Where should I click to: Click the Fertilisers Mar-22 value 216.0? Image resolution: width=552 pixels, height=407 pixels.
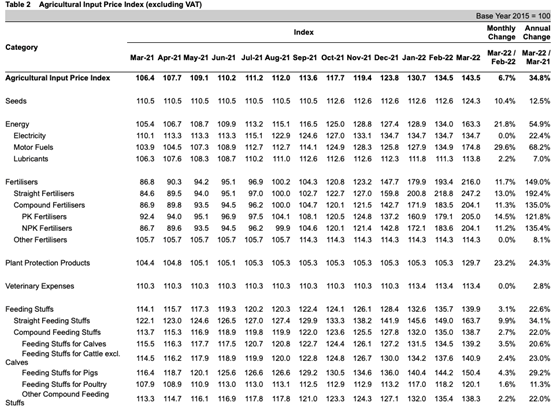(471, 182)
